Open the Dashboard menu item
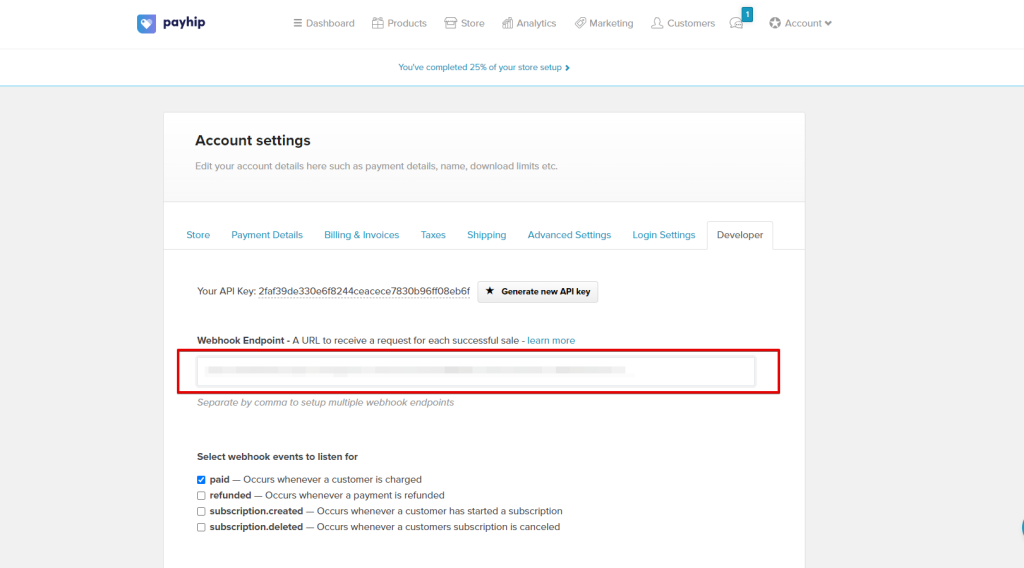This screenshot has width=1024, height=568. point(324,23)
